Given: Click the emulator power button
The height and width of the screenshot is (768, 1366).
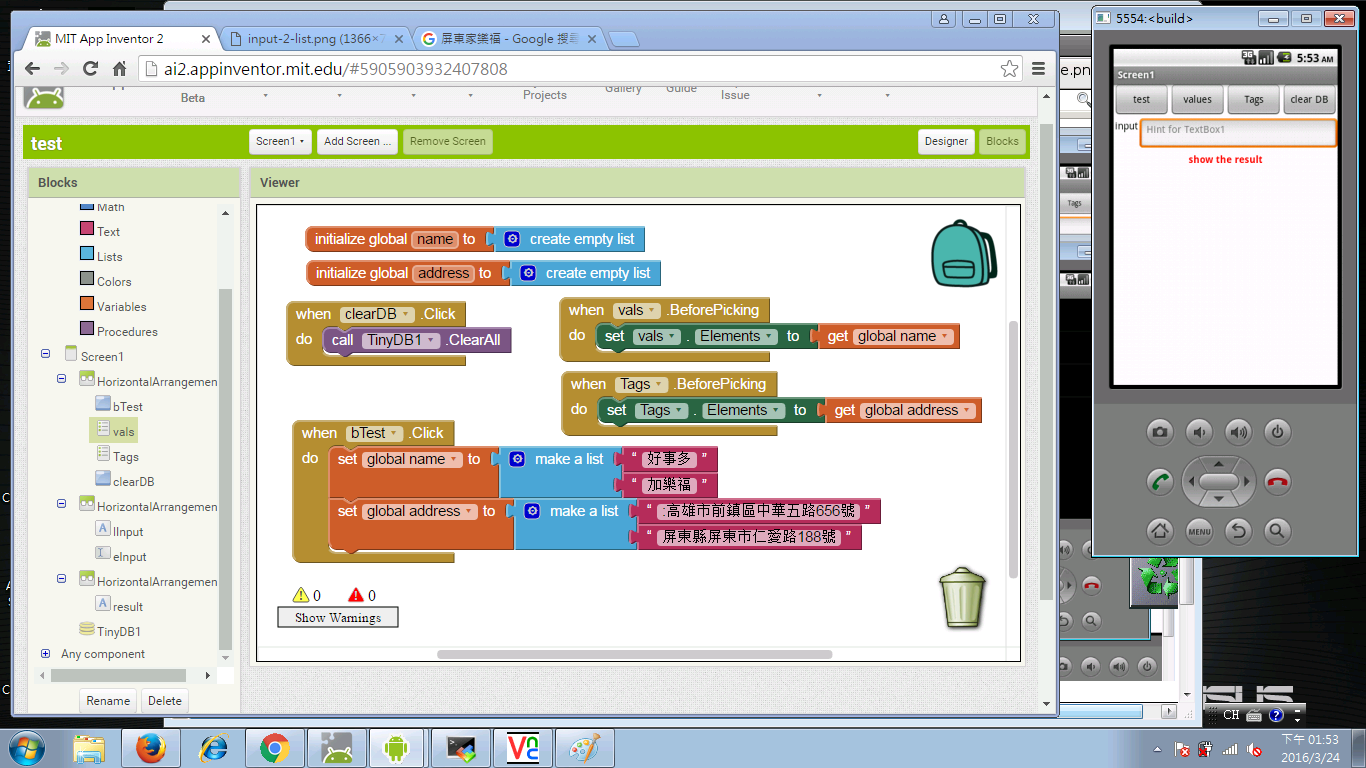Looking at the screenshot, I should [1276, 432].
